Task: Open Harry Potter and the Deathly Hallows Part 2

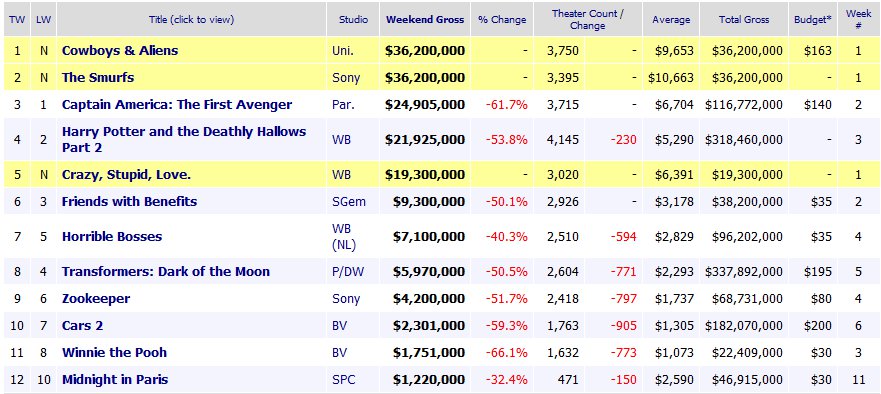Action: click(x=184, y=139)
